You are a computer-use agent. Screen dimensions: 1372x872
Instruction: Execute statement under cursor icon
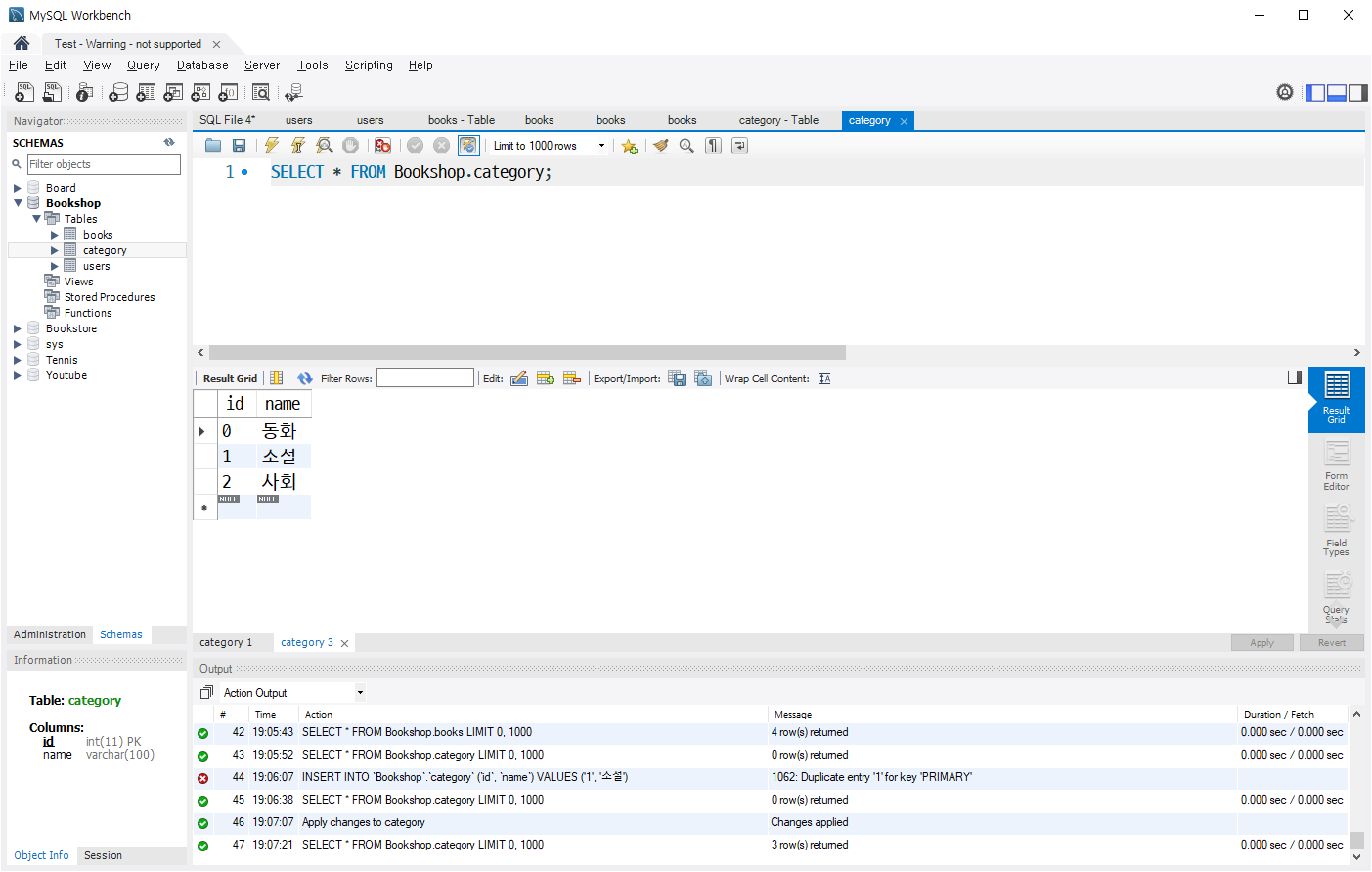click(298, 146)
